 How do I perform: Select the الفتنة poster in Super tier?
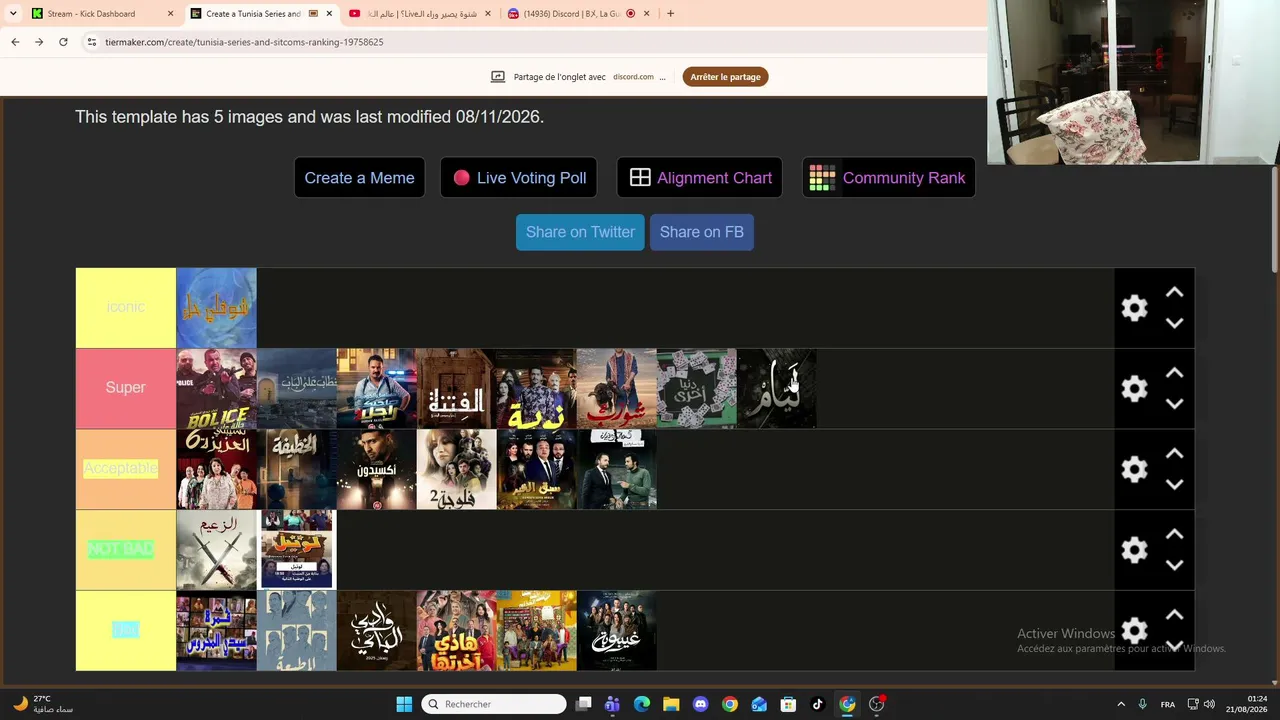click(x=457, y=388)
